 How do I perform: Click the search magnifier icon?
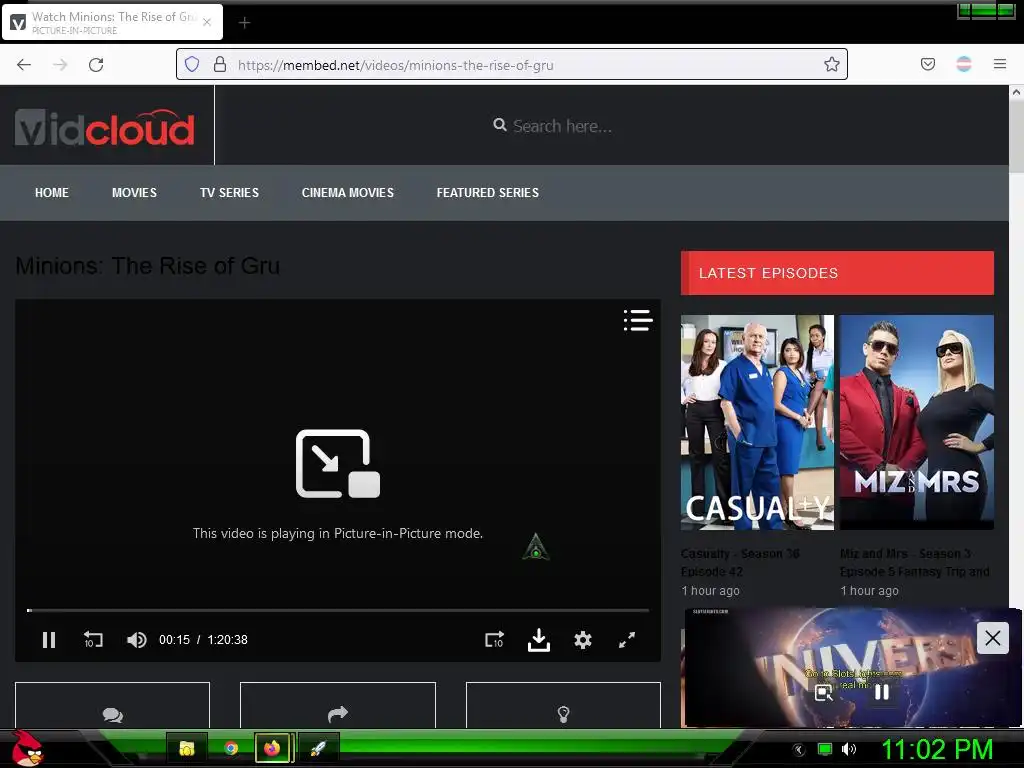[500, 125]
